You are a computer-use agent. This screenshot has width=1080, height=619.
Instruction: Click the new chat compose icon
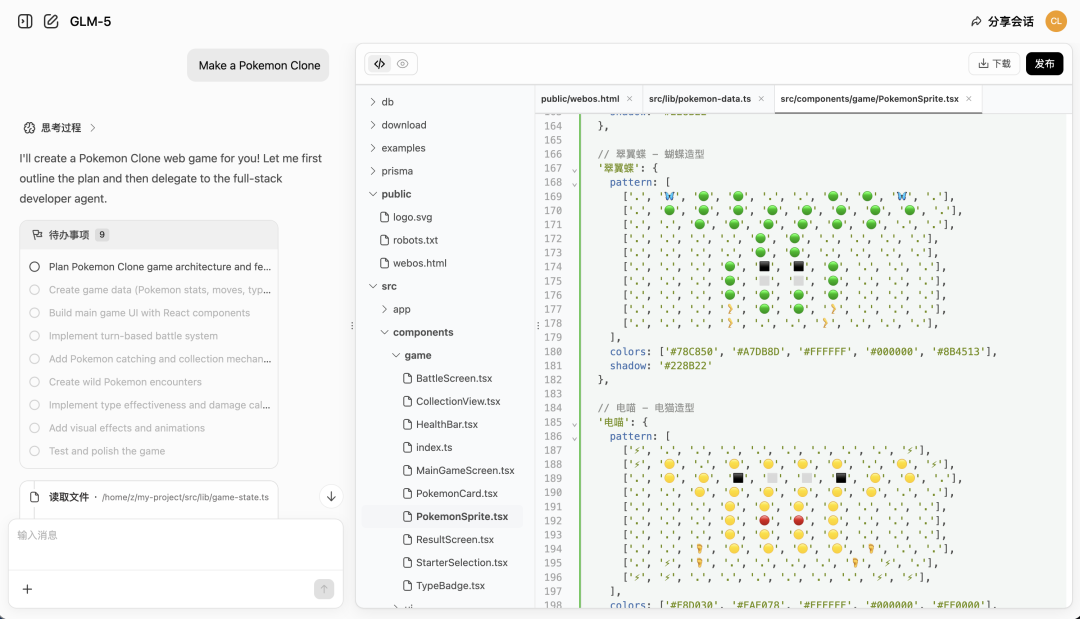click(x=51, y=21)
